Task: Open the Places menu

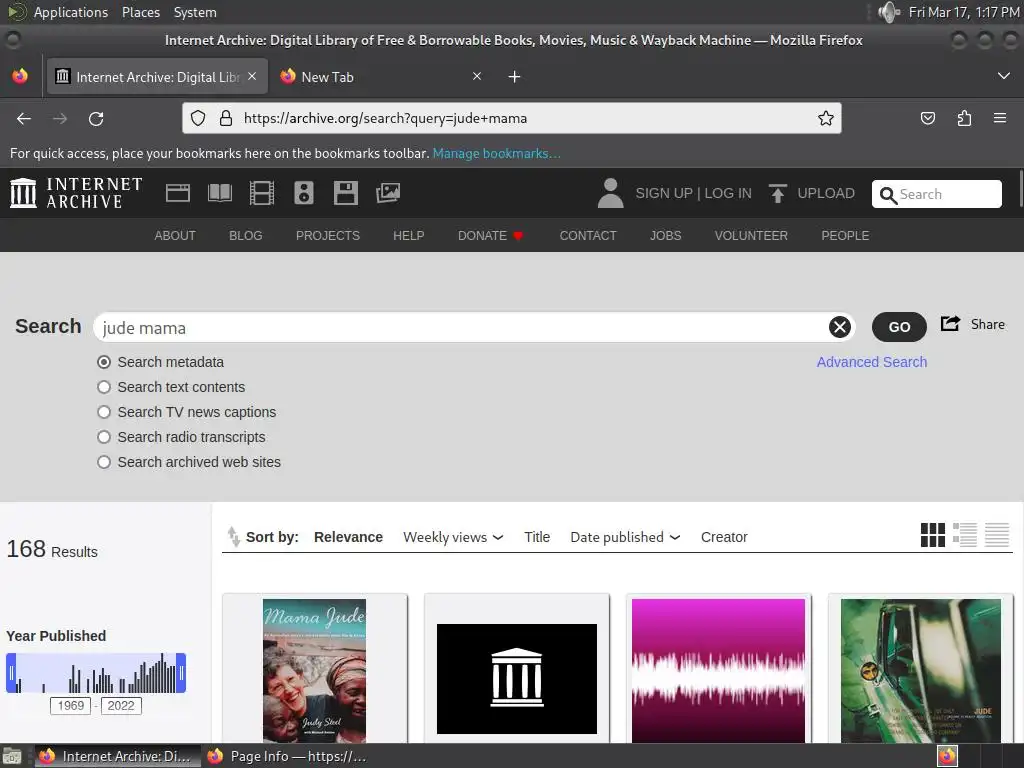Action: [x=141, y=12]
